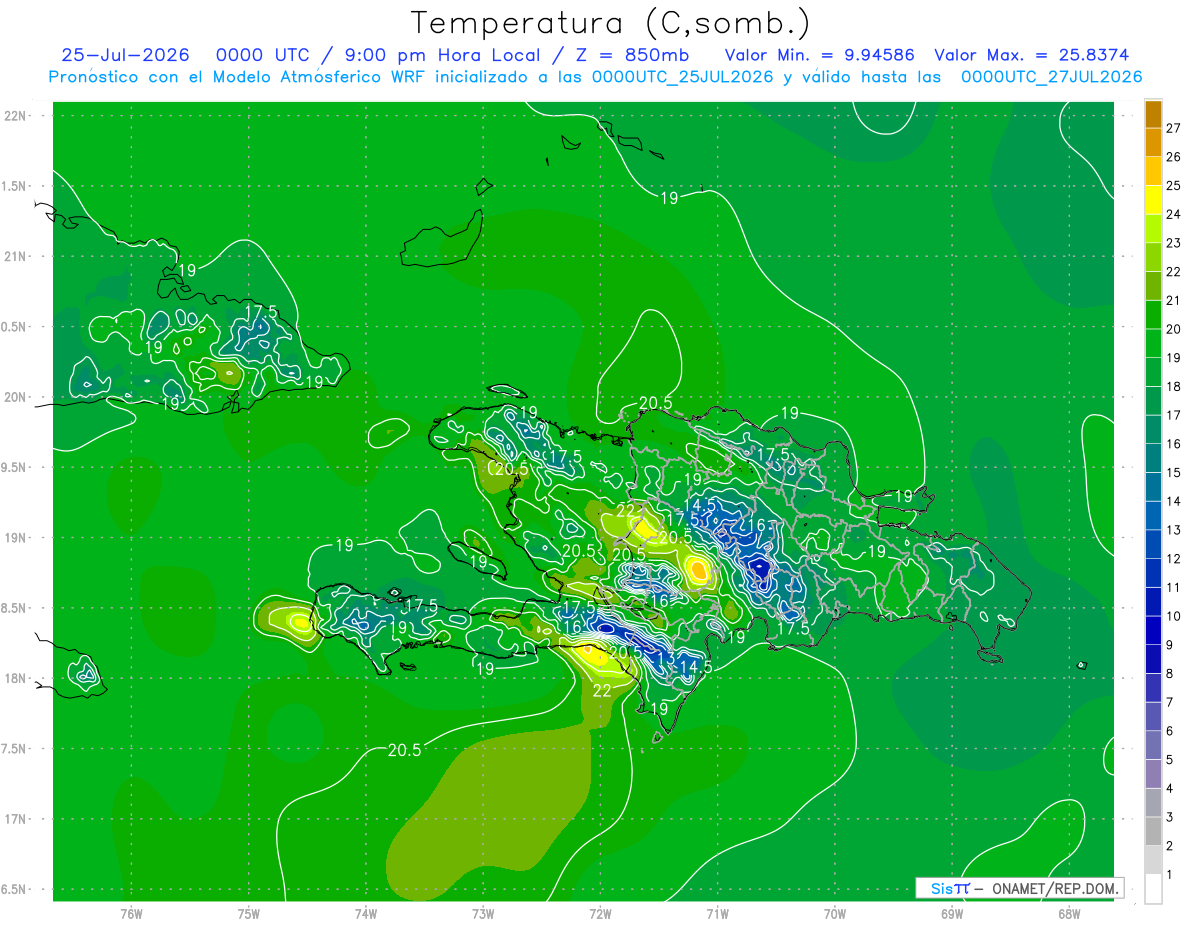This screenshot has width=1200, height=927.
Task: Click the number 8 on the color scale
Action: 1169,674
